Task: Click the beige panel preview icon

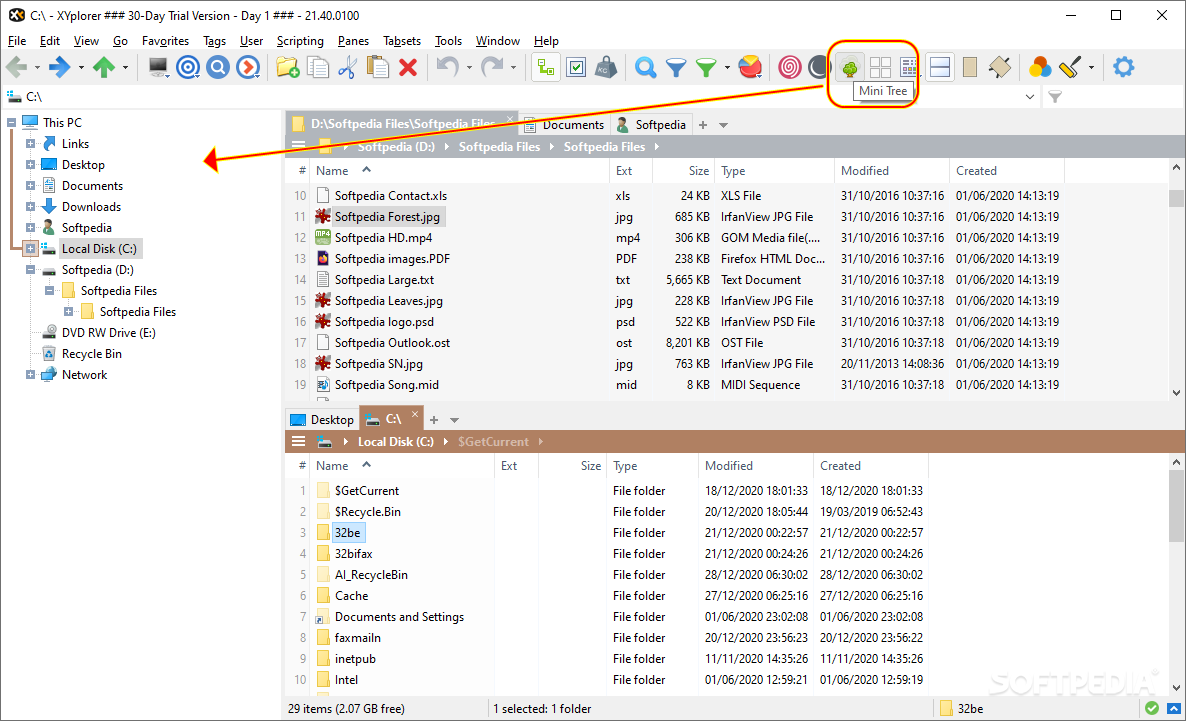Action: tap(970, 67)
